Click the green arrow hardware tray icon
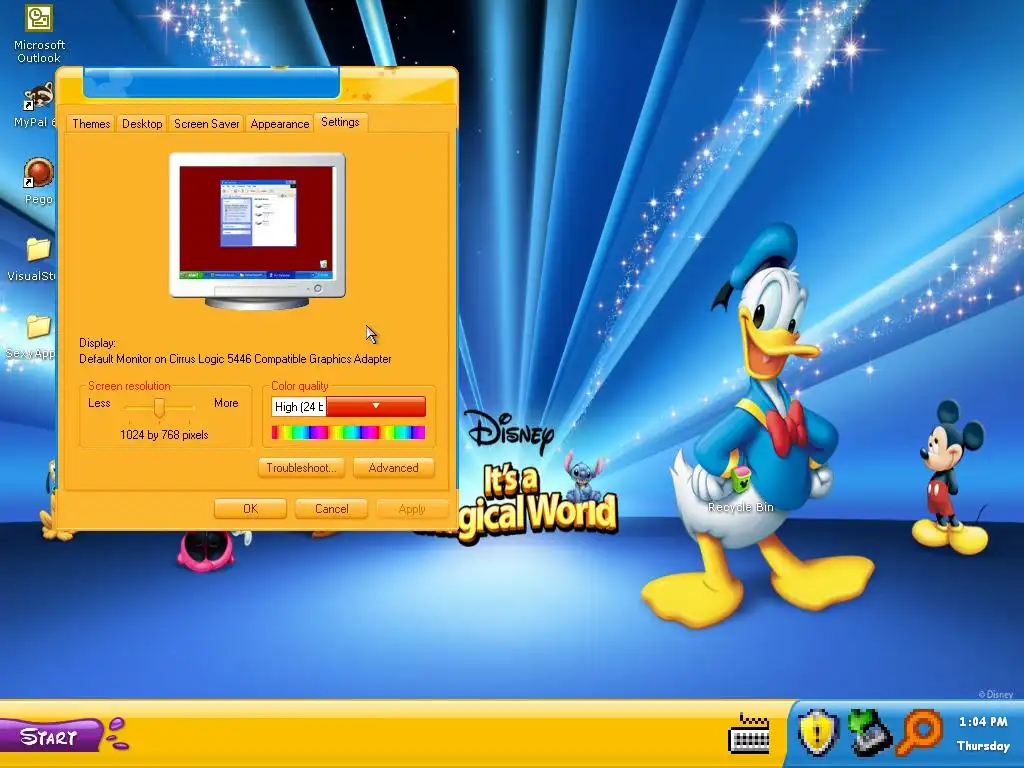Image resolution: width=1024 pixels, height=768 pixels. tap(869, 733)
